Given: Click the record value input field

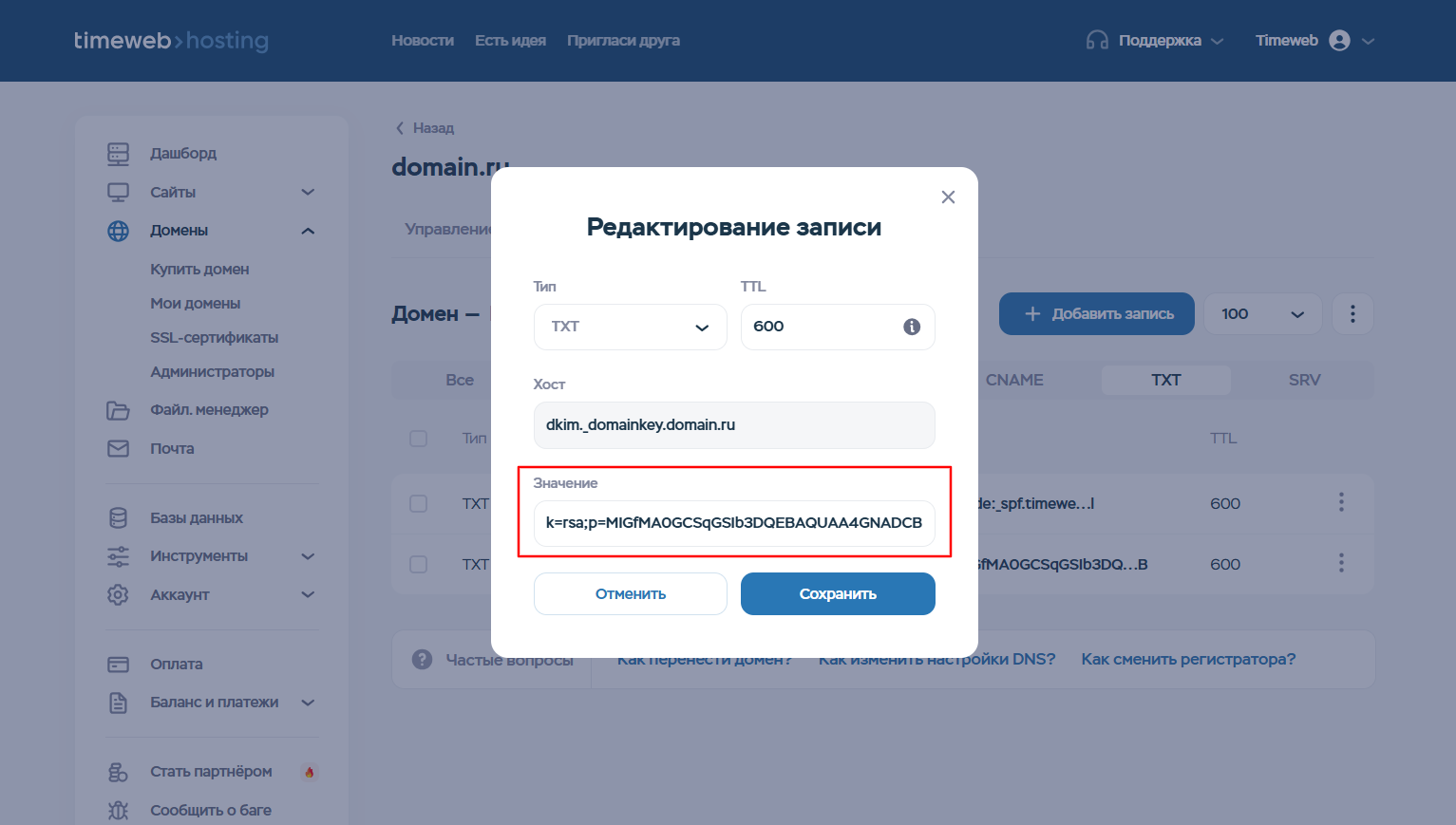Looking at the screenshot, I should coord(733,523).
